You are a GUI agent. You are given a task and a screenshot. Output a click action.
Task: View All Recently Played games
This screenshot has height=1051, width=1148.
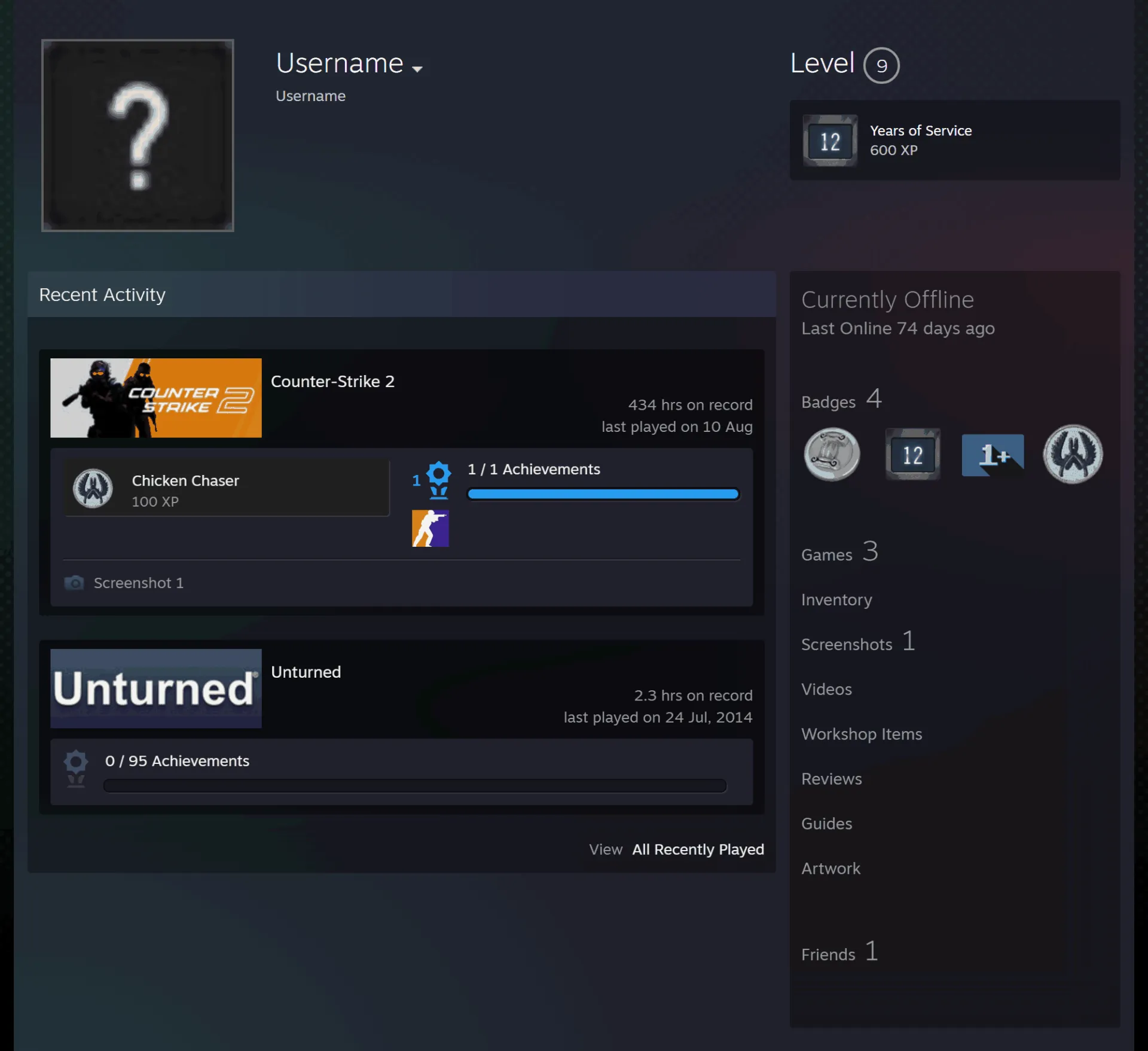698,849
